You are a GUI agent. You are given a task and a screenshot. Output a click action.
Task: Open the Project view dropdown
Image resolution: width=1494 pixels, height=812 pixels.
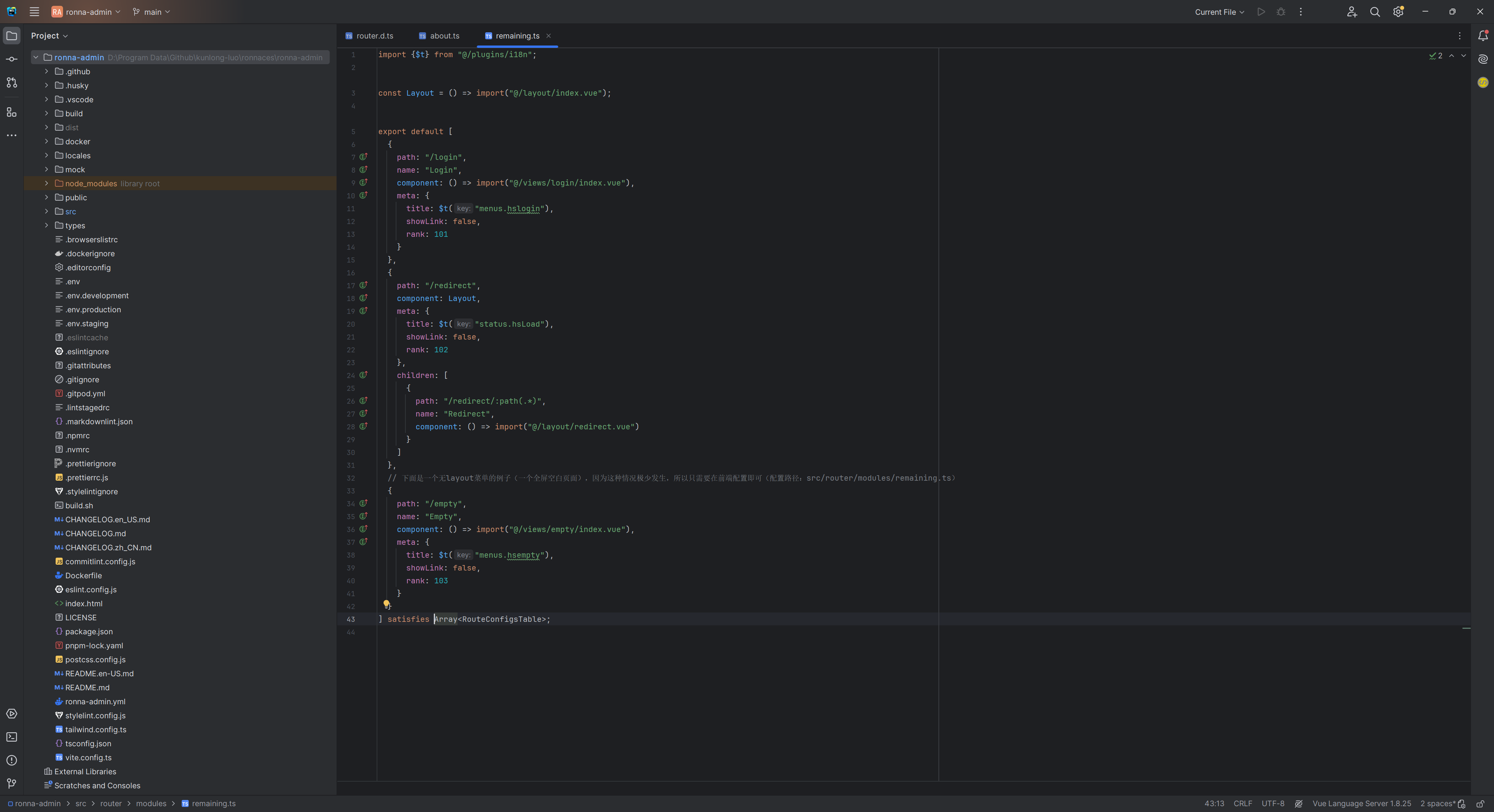click(x=49, y=36)
